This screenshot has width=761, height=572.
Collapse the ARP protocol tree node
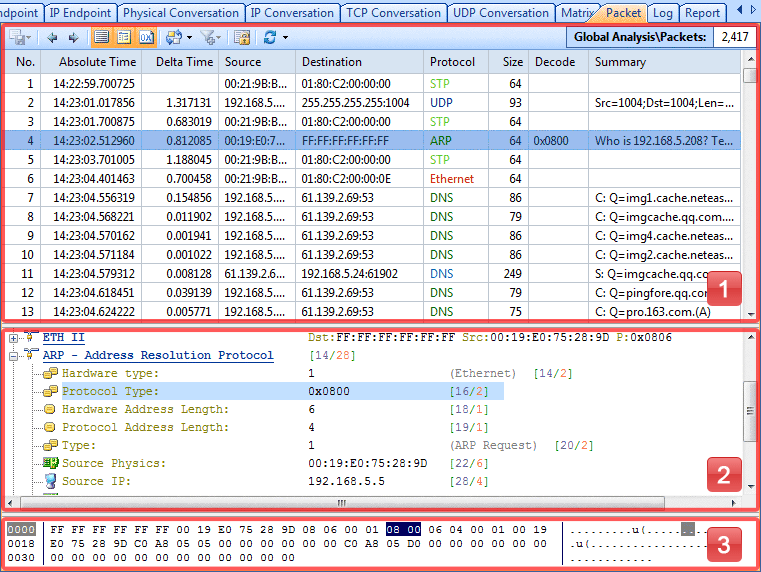tap(14, 356)
